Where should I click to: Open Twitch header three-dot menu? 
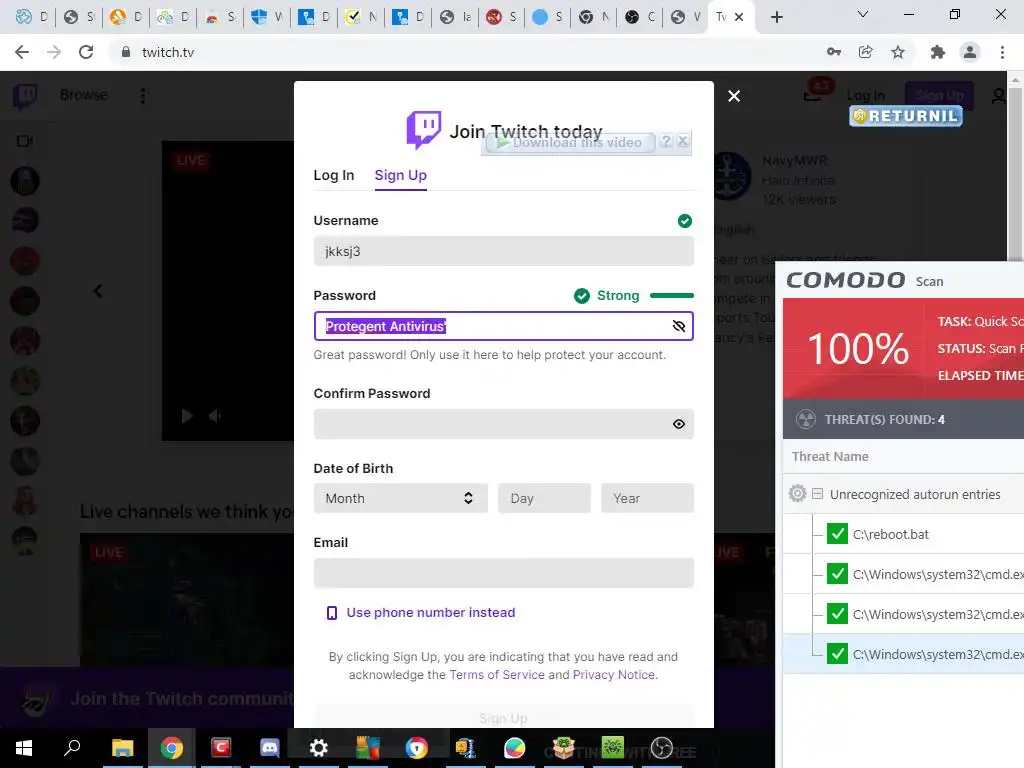142,96
